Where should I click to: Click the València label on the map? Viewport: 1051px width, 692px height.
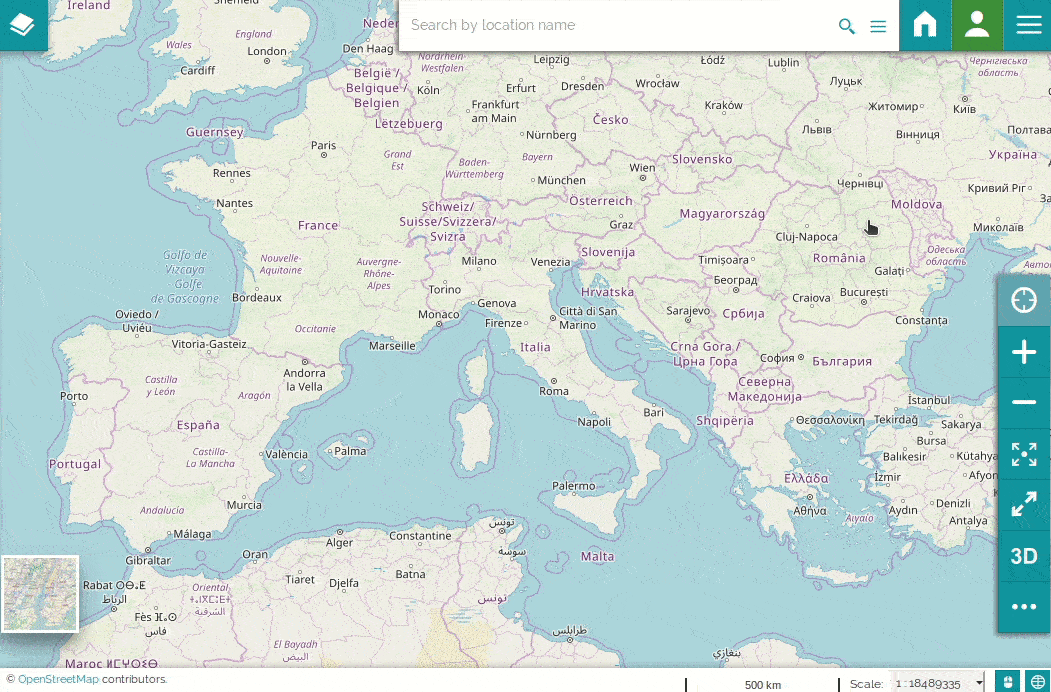point(286,455)
